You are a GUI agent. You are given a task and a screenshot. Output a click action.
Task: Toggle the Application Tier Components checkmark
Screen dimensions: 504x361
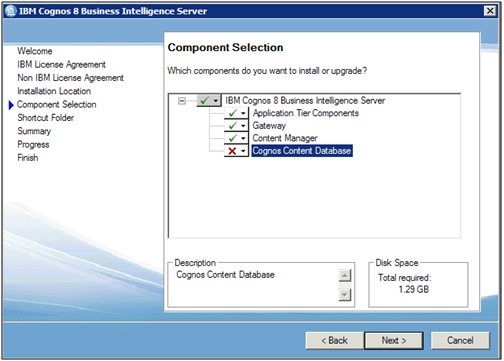coord(232,113)
